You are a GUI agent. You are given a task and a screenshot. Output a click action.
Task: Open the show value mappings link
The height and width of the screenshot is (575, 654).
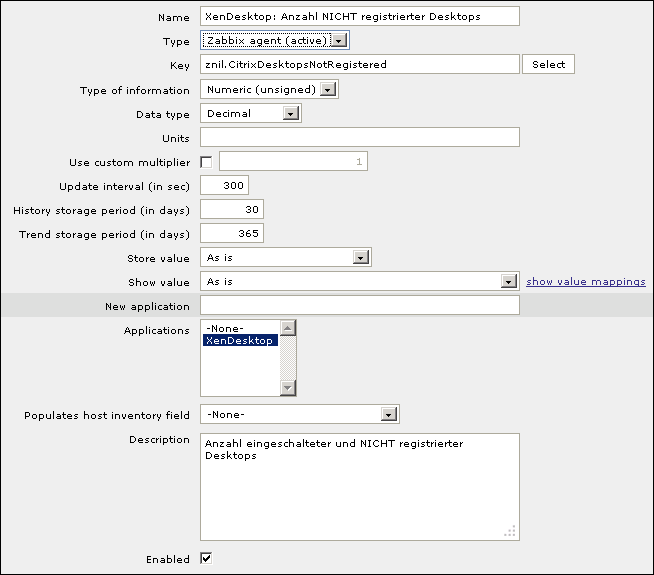click(x=586, y=282)
